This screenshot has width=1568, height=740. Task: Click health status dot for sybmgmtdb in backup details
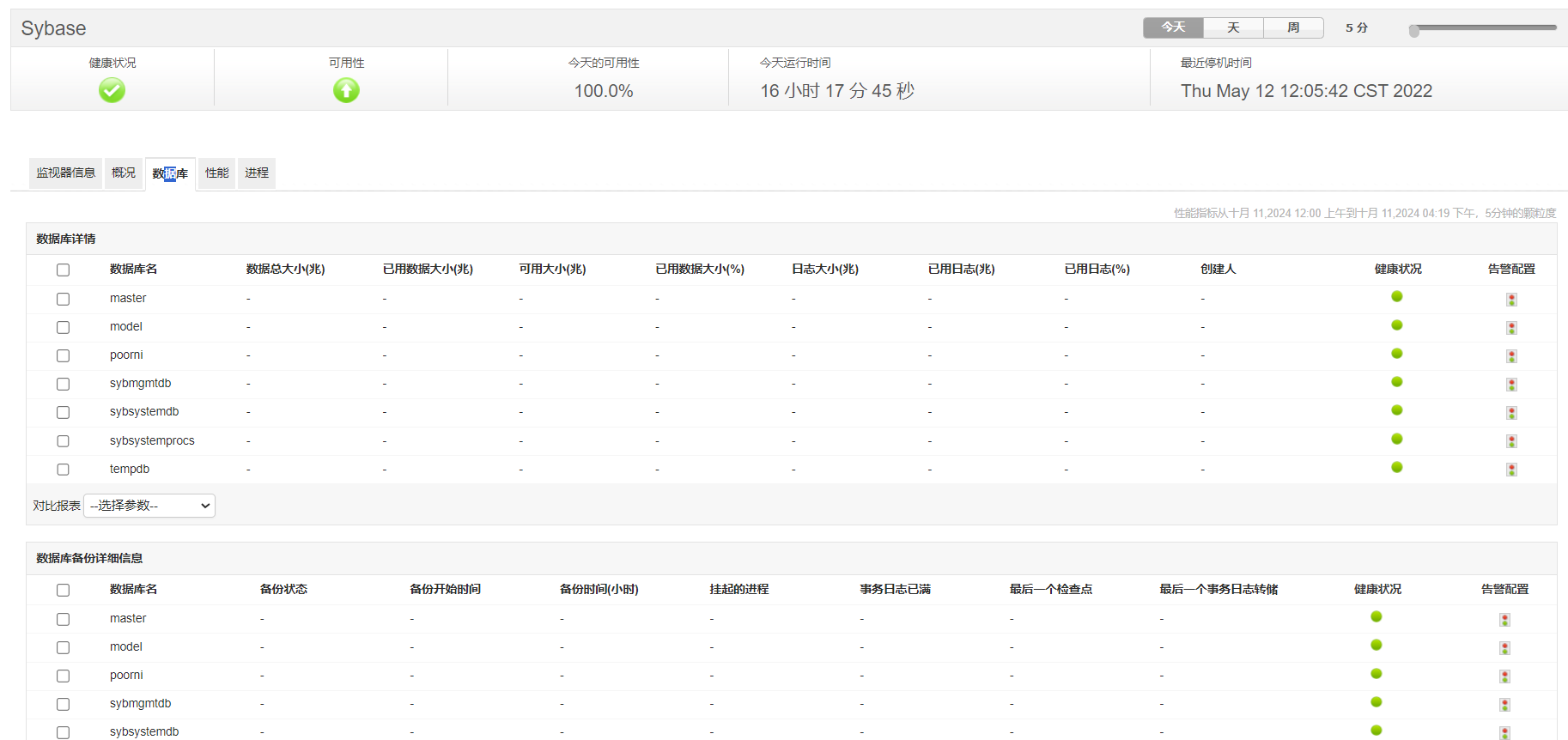(1377, 701)
